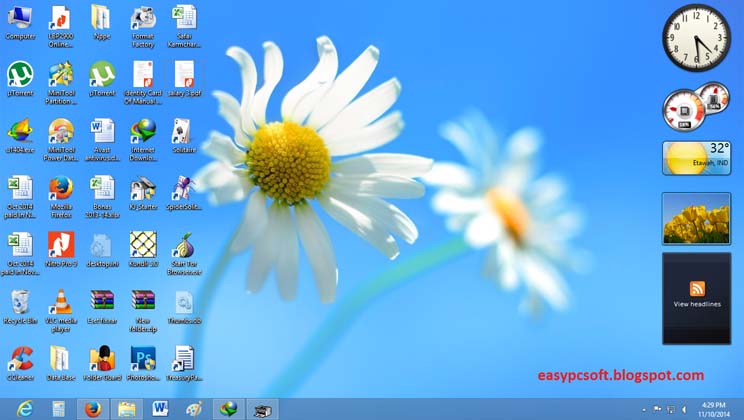Select the Start Tor Browser shortcut
The height and width of the screenshot is (420, 744).
click(184, 253)
